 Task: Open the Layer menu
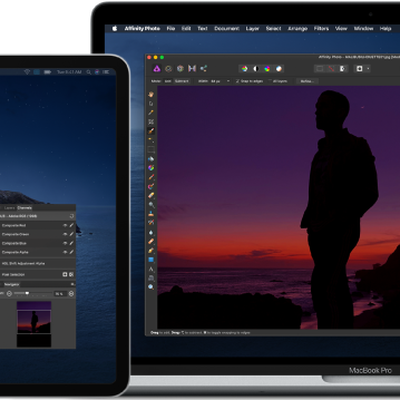(252, 28)
